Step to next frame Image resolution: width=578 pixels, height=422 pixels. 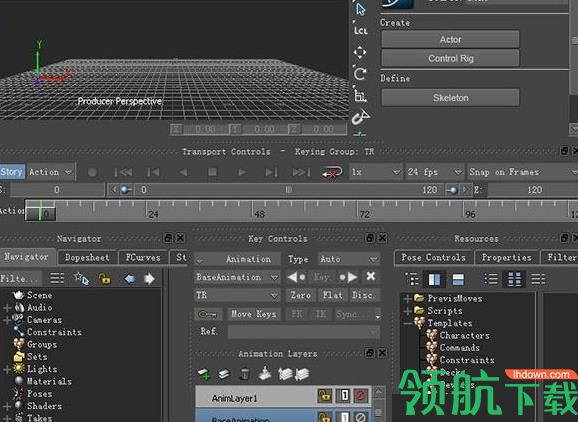[271, 172]
